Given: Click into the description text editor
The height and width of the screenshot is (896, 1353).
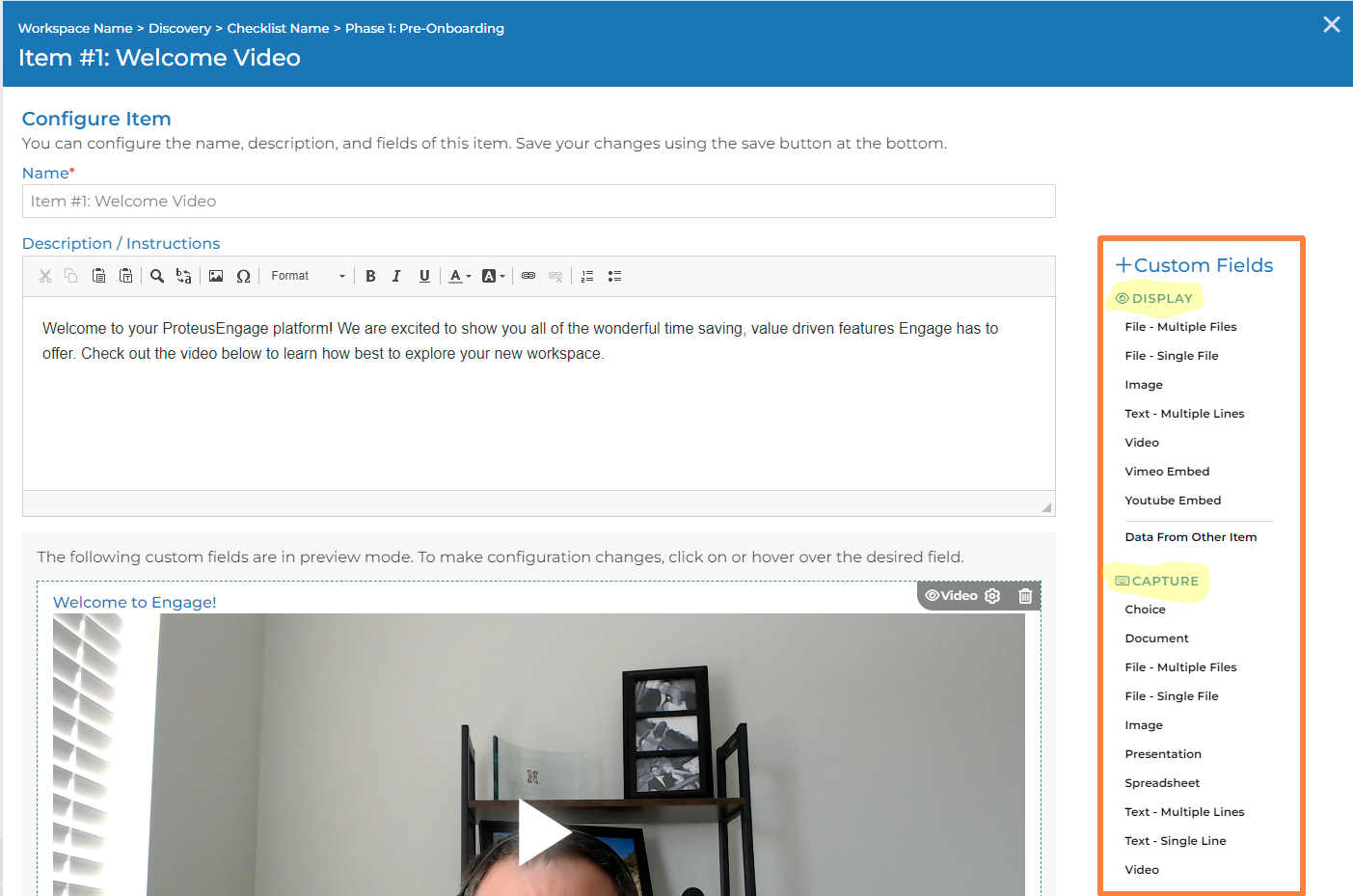Looking at the screenshot, I should [538, 394].
